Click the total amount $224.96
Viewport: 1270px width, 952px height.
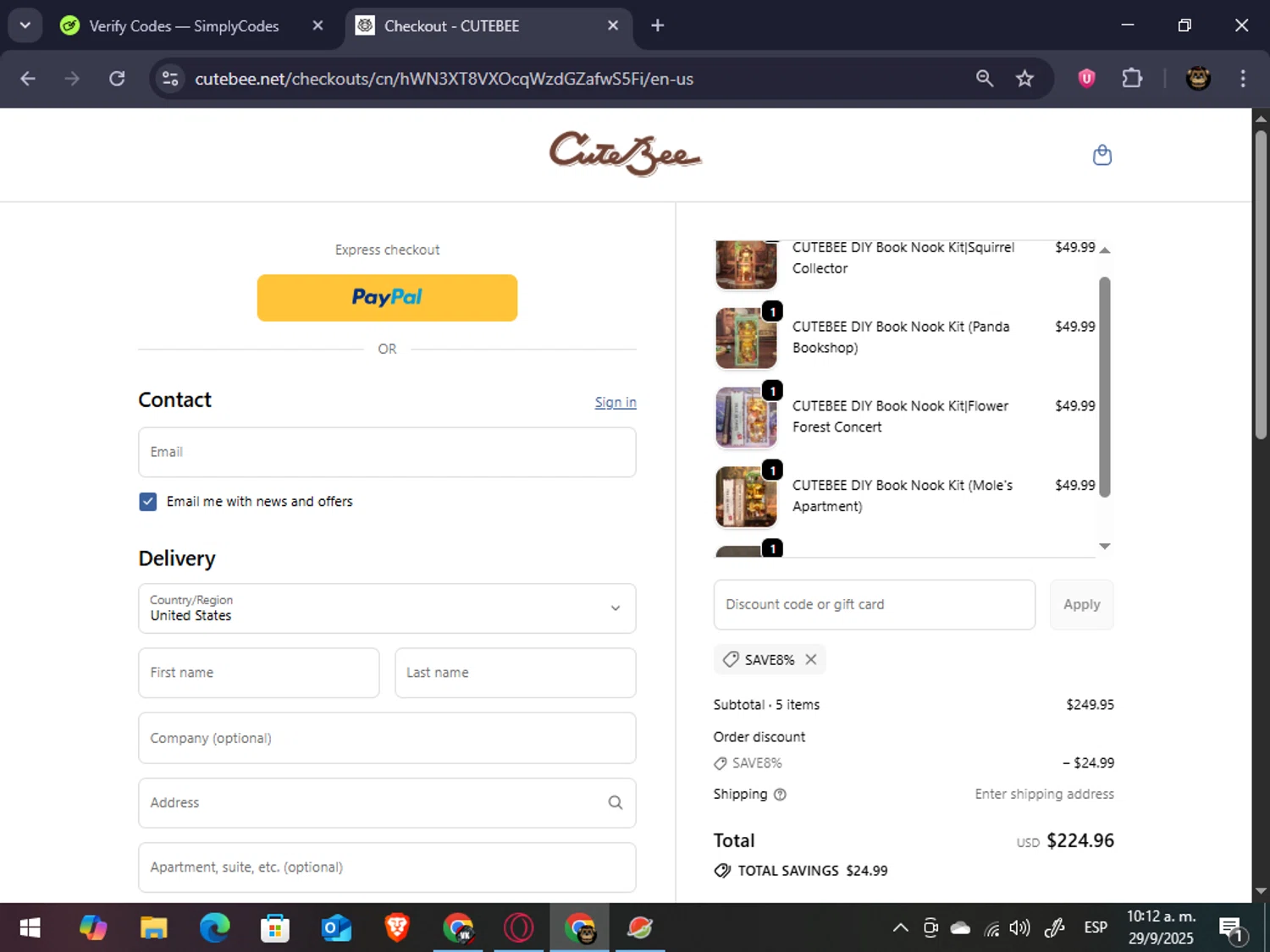[x=1080, y=840]
